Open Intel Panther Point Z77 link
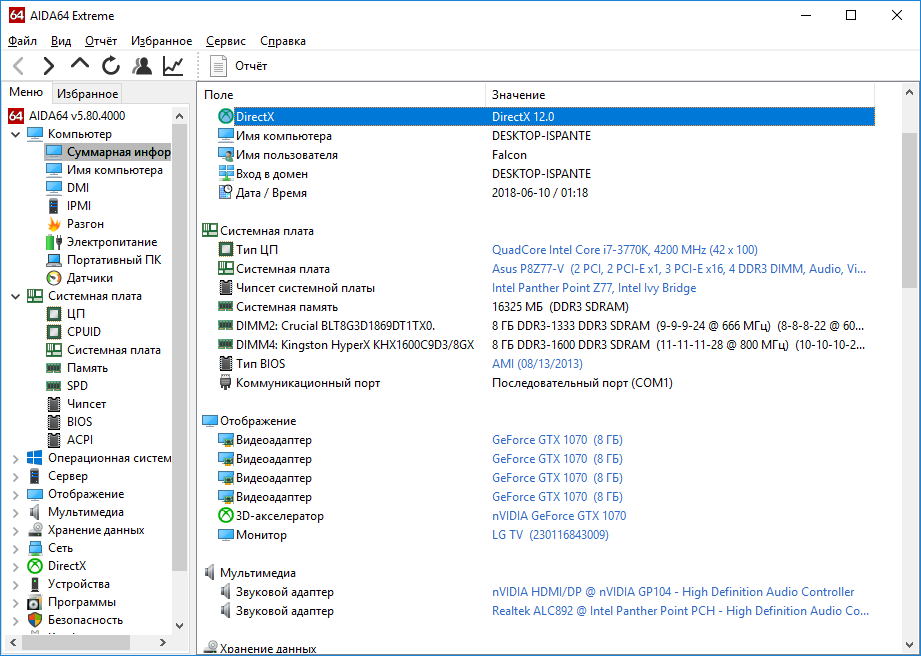Viewport: 921px width, 656px height. coord(594,288)
